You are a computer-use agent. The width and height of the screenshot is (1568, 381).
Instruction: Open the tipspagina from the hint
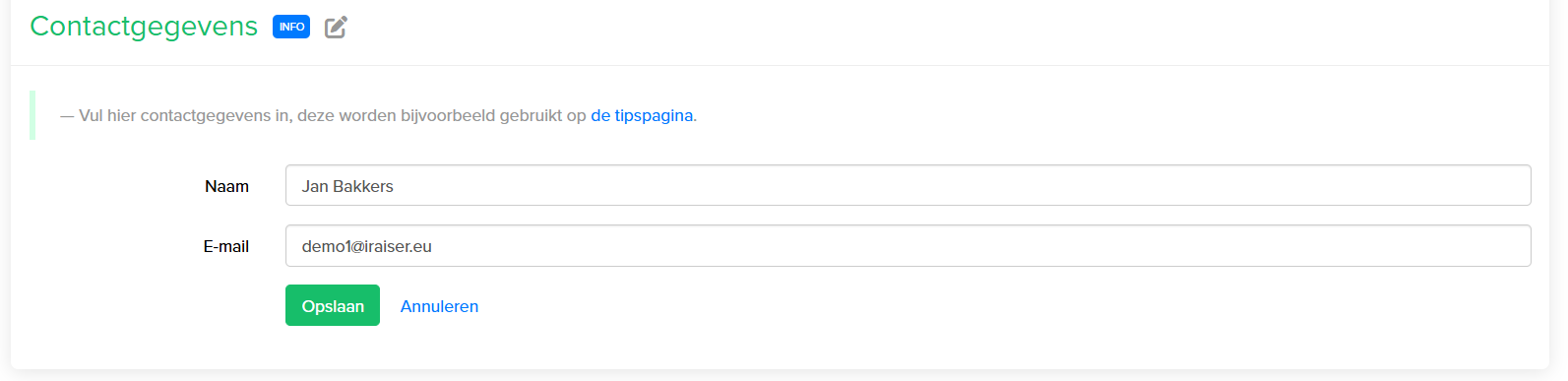point(642,115)
